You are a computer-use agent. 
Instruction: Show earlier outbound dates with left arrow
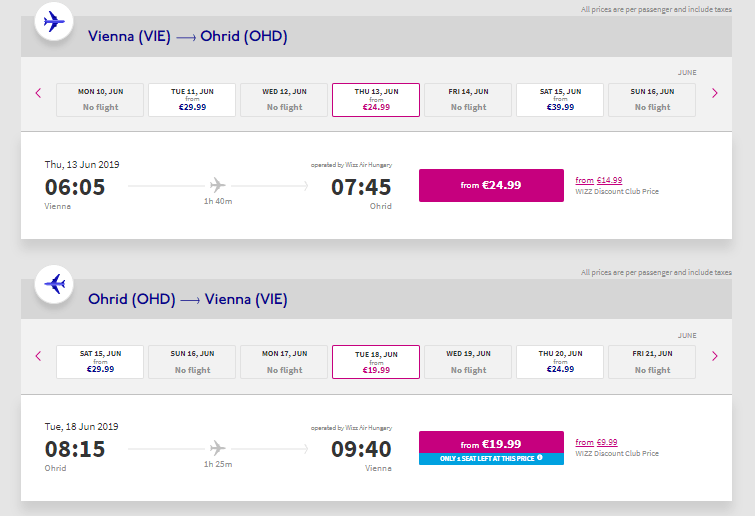(38, 93)
